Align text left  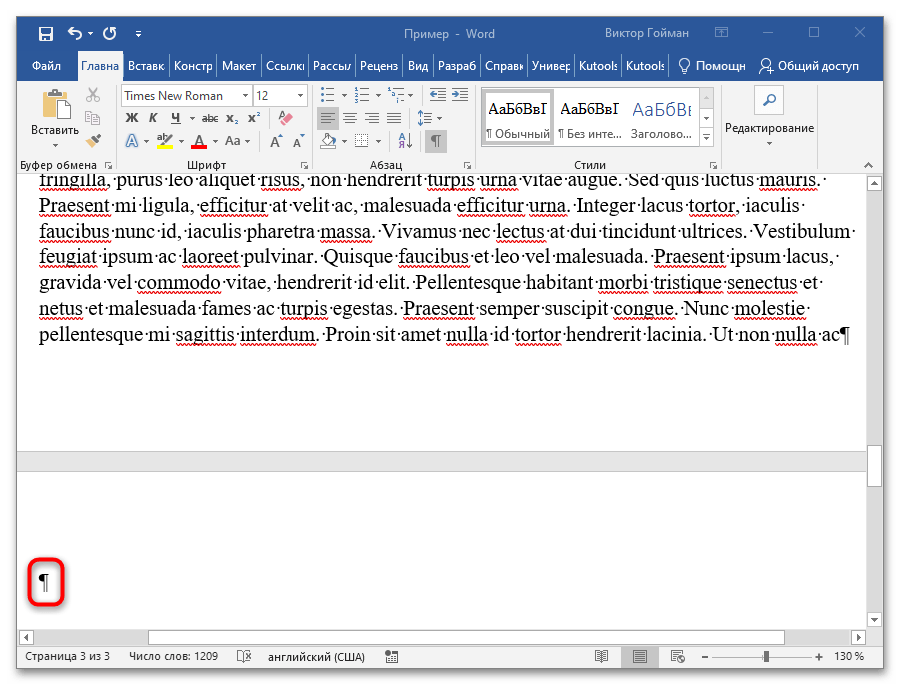coord(328,118)
